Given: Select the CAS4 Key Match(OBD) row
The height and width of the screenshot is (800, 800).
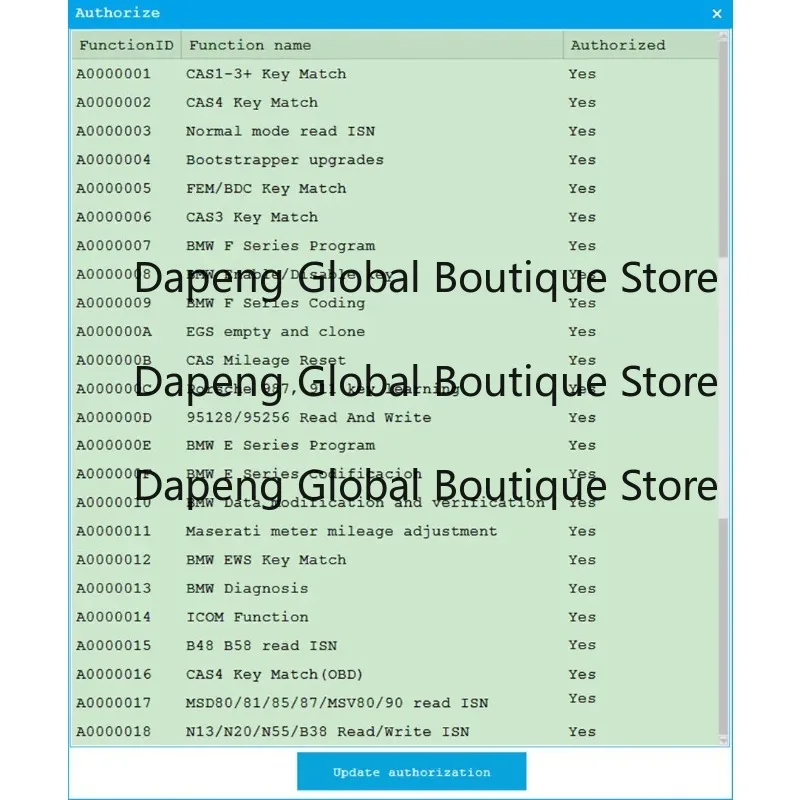Looking at the screenshot, I should [395, 674].
